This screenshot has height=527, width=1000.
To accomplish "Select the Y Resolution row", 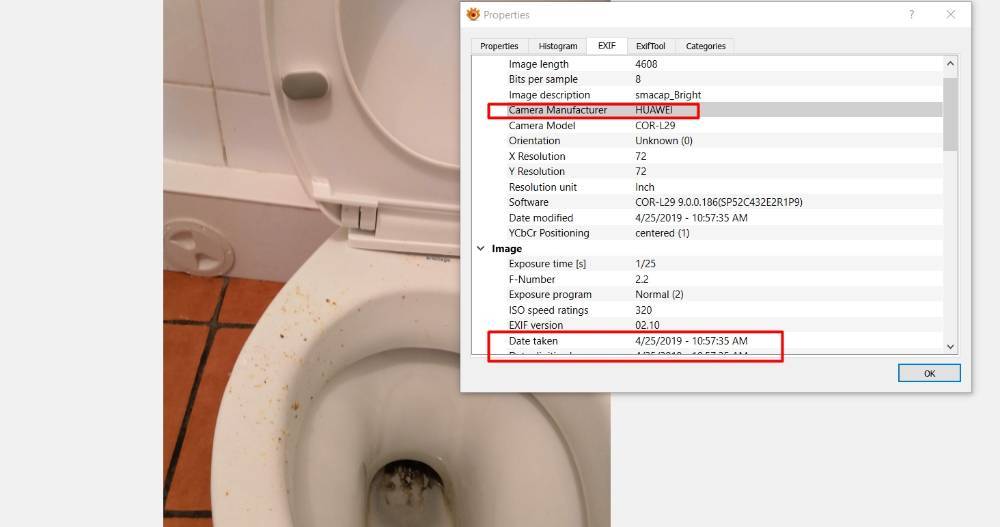I will coord(707,172).
